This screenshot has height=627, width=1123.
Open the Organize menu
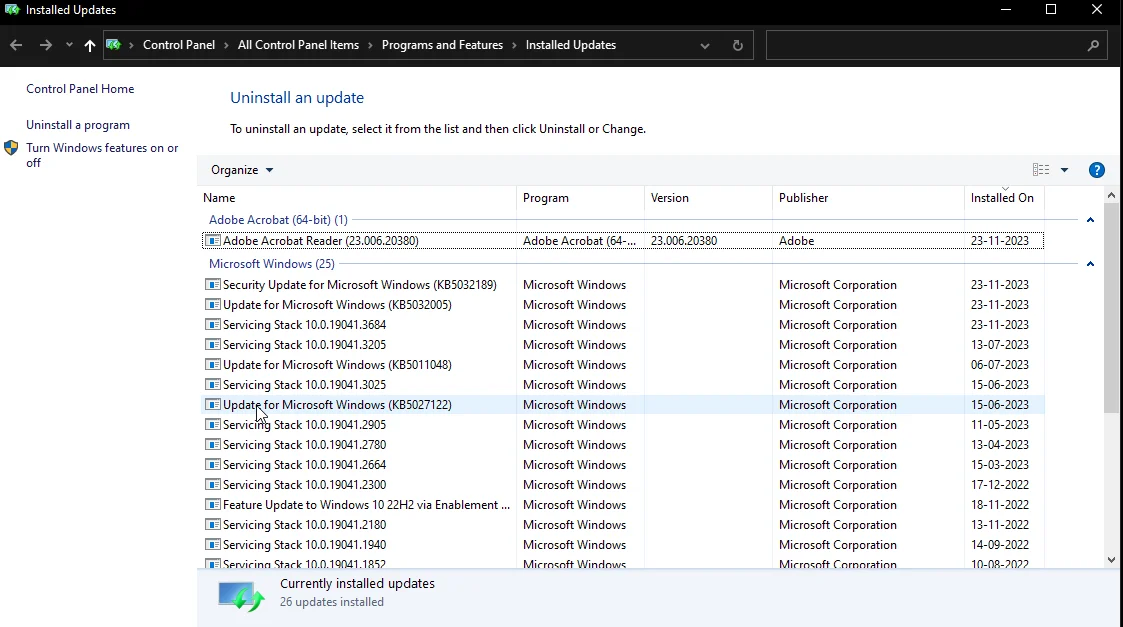tap(242, 170)
